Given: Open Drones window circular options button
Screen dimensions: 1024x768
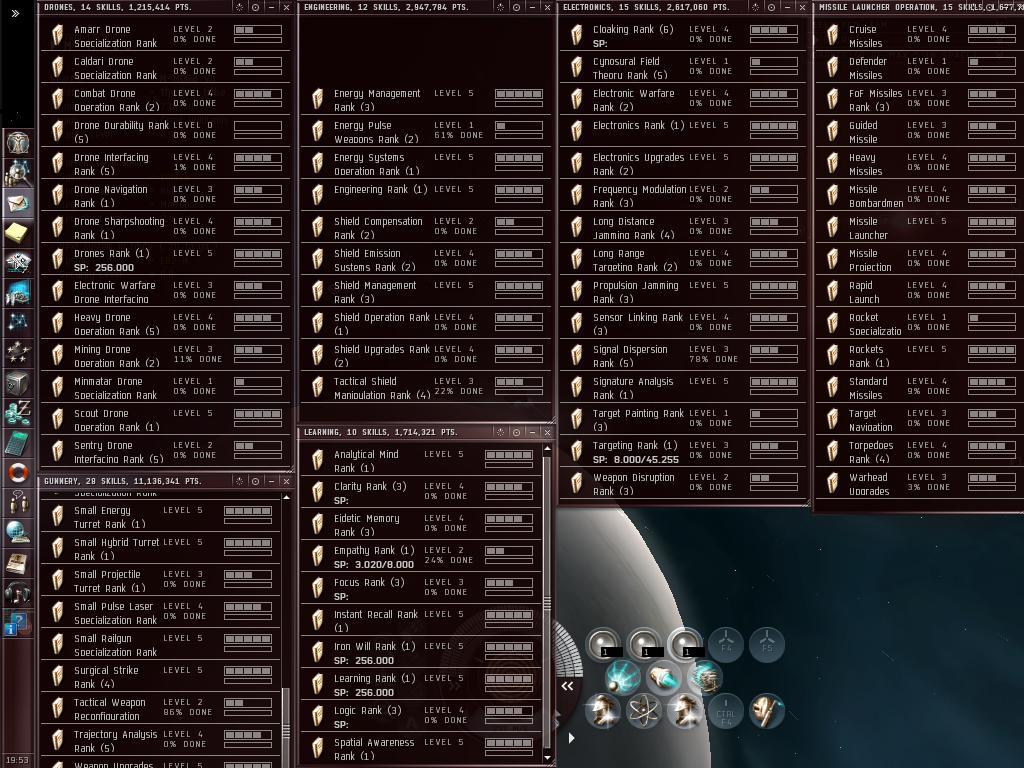Looking at the screenshot, I should [x=255, y=7].
